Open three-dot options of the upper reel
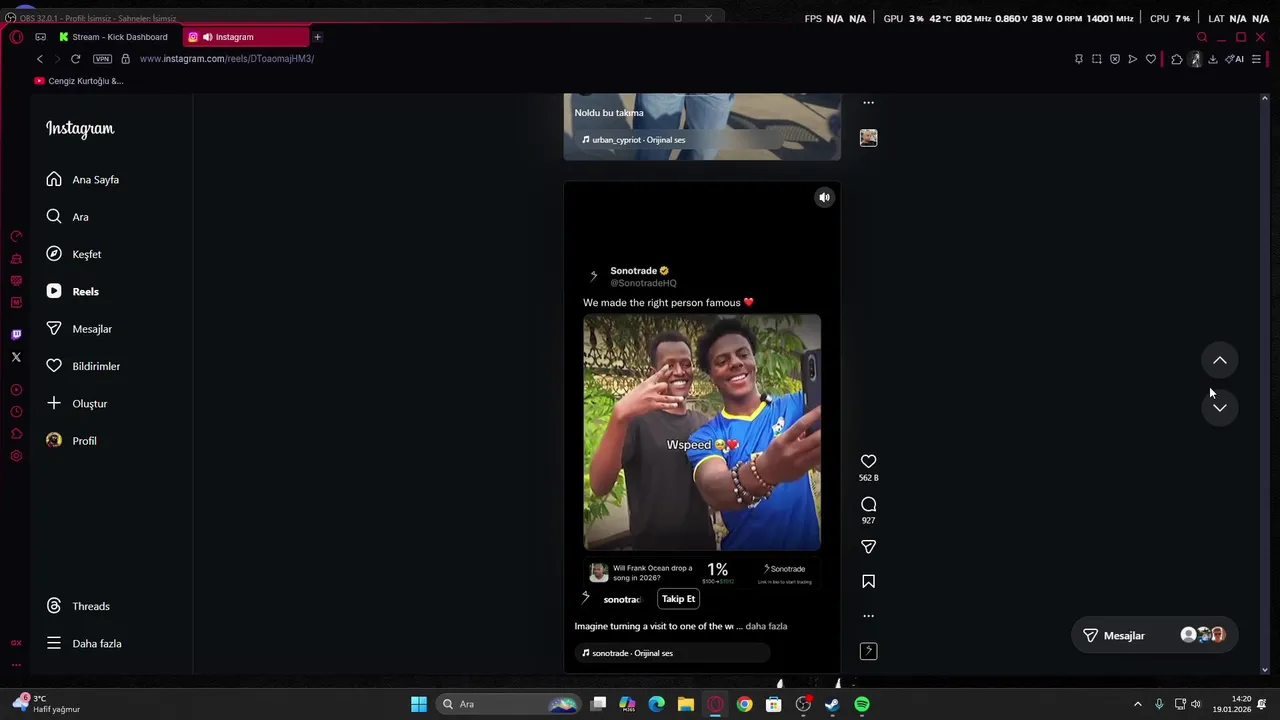1280x720 pixels. coord(868,103)
